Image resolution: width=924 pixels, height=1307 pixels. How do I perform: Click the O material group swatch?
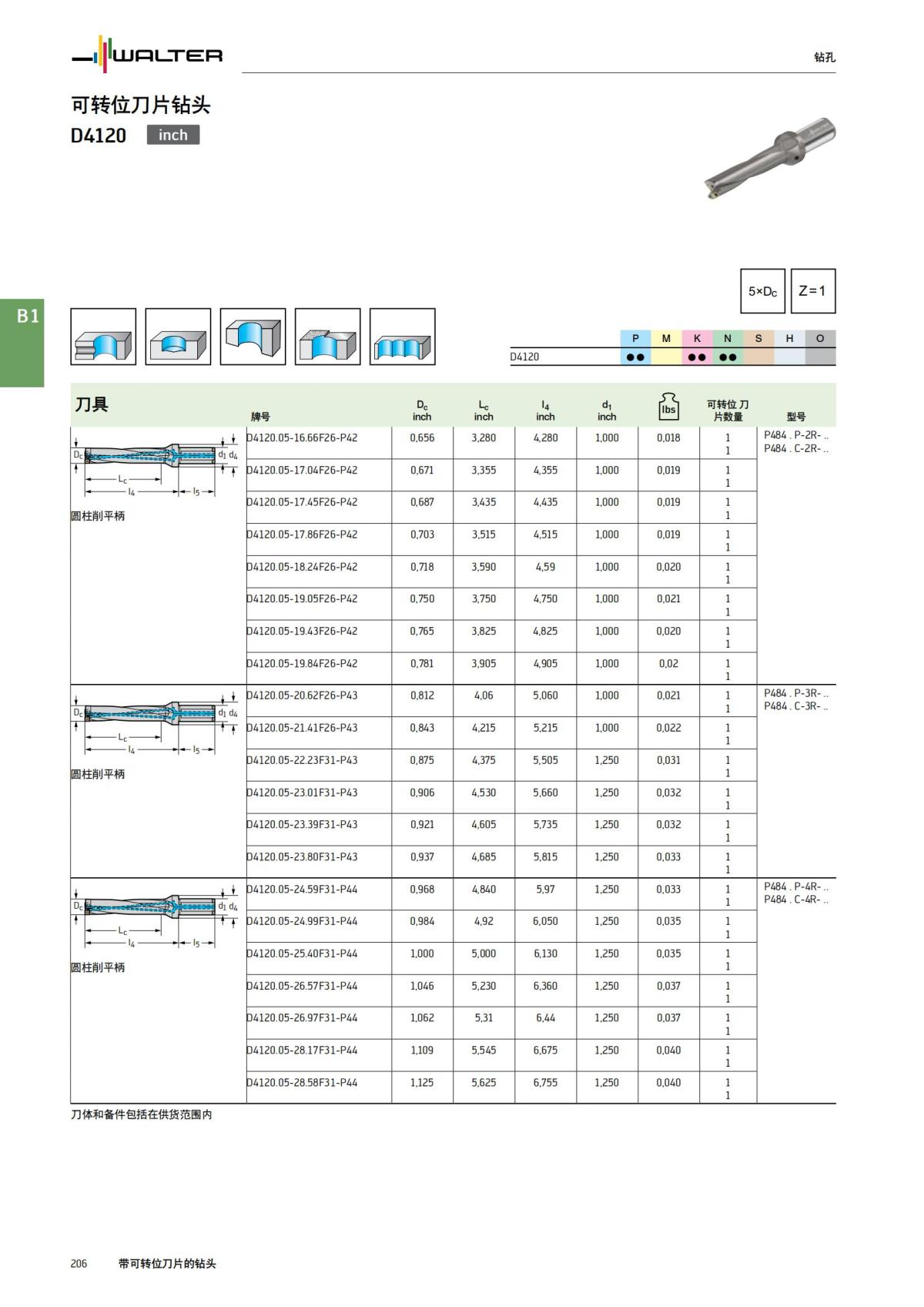[x=820, y=338]
